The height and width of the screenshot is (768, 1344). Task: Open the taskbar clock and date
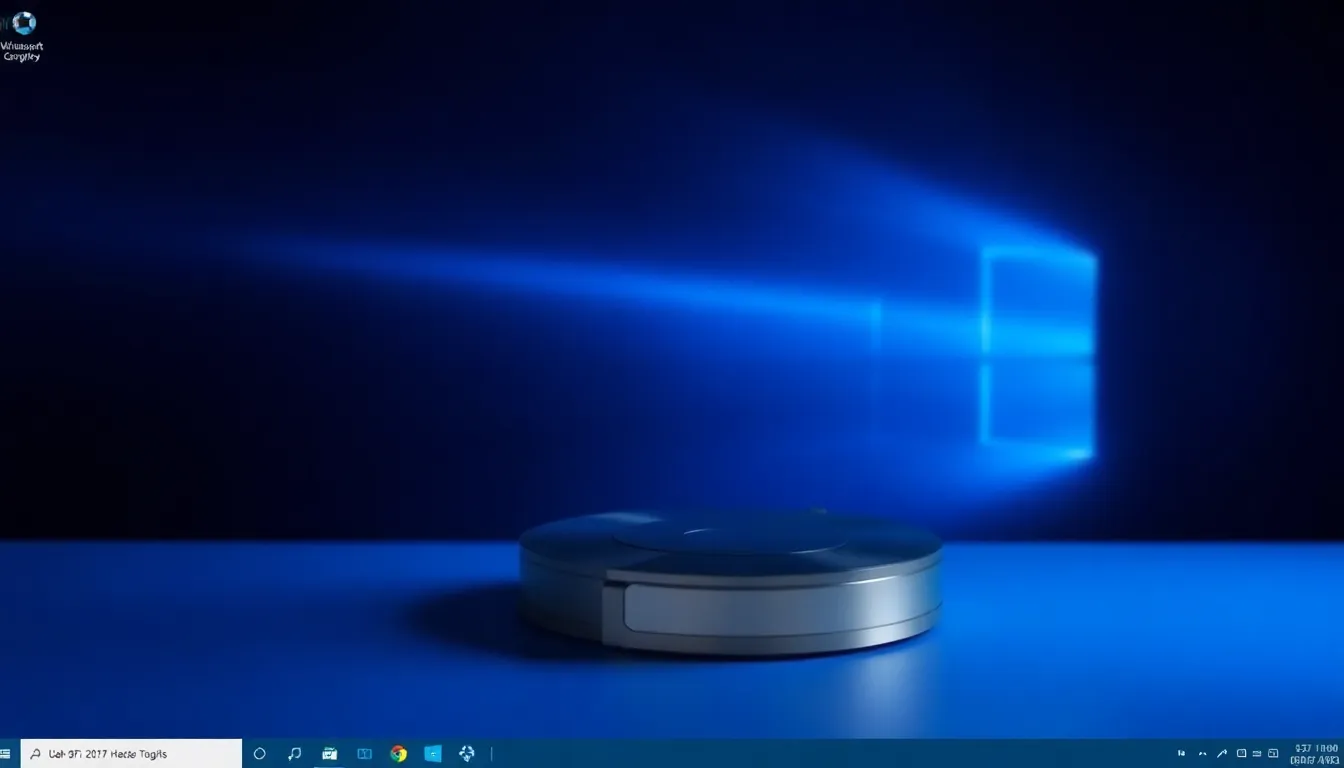click(x=1315, y=754)
